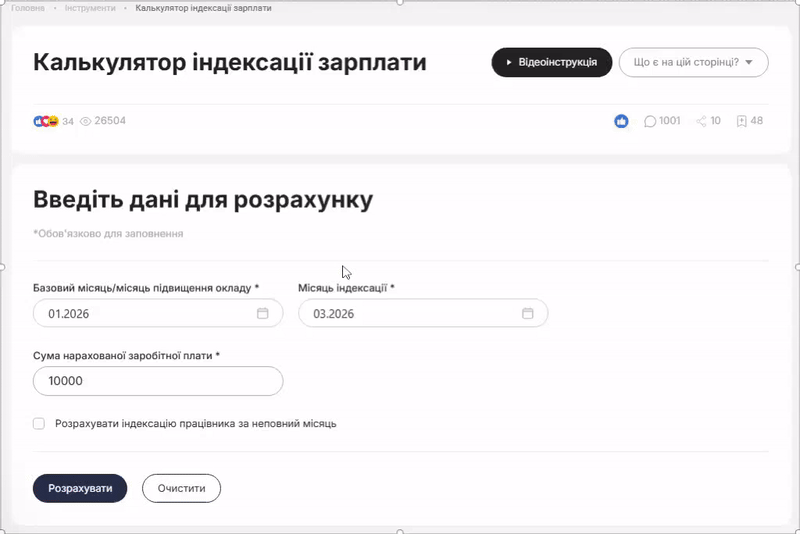
Task: Go to "Головна" in breadcrumbs
Action: coord(28,8)
